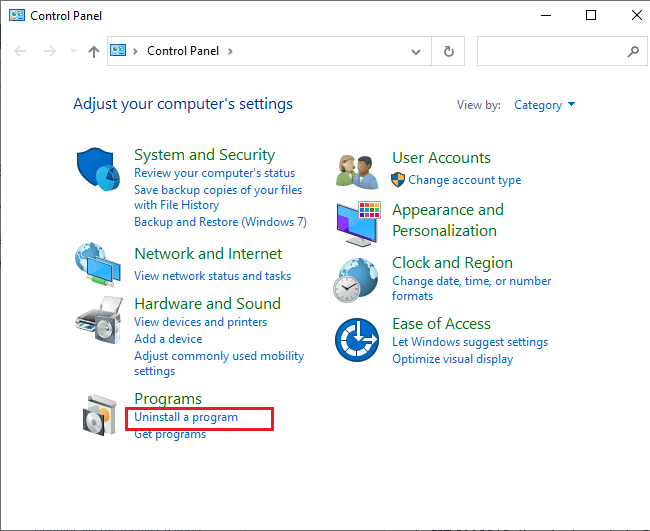The height and width of the screenshot is (531, 650).
Task: Click the Clock and Region globe clock icon
Action: point(356,280)
